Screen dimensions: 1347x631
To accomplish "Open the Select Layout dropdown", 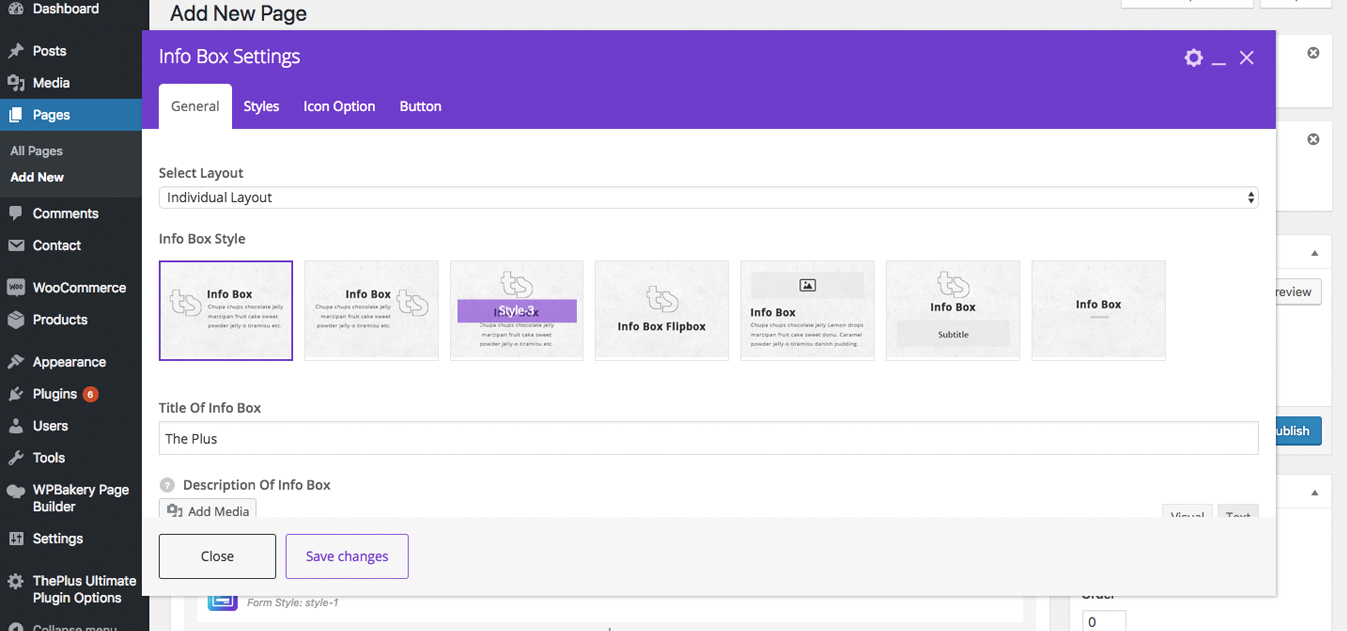I will 708,198.
